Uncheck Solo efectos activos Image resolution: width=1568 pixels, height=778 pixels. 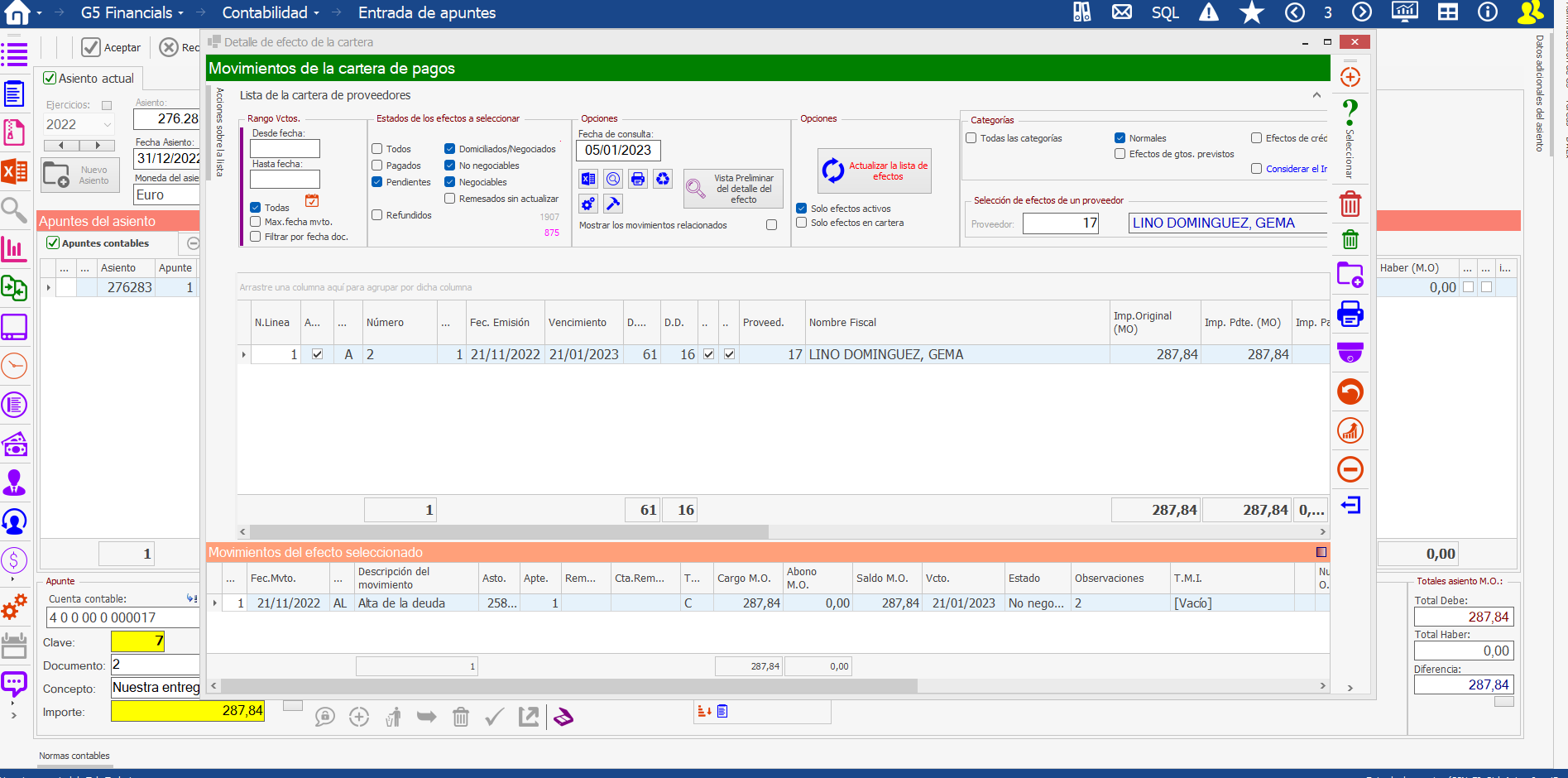click(802, 209)
